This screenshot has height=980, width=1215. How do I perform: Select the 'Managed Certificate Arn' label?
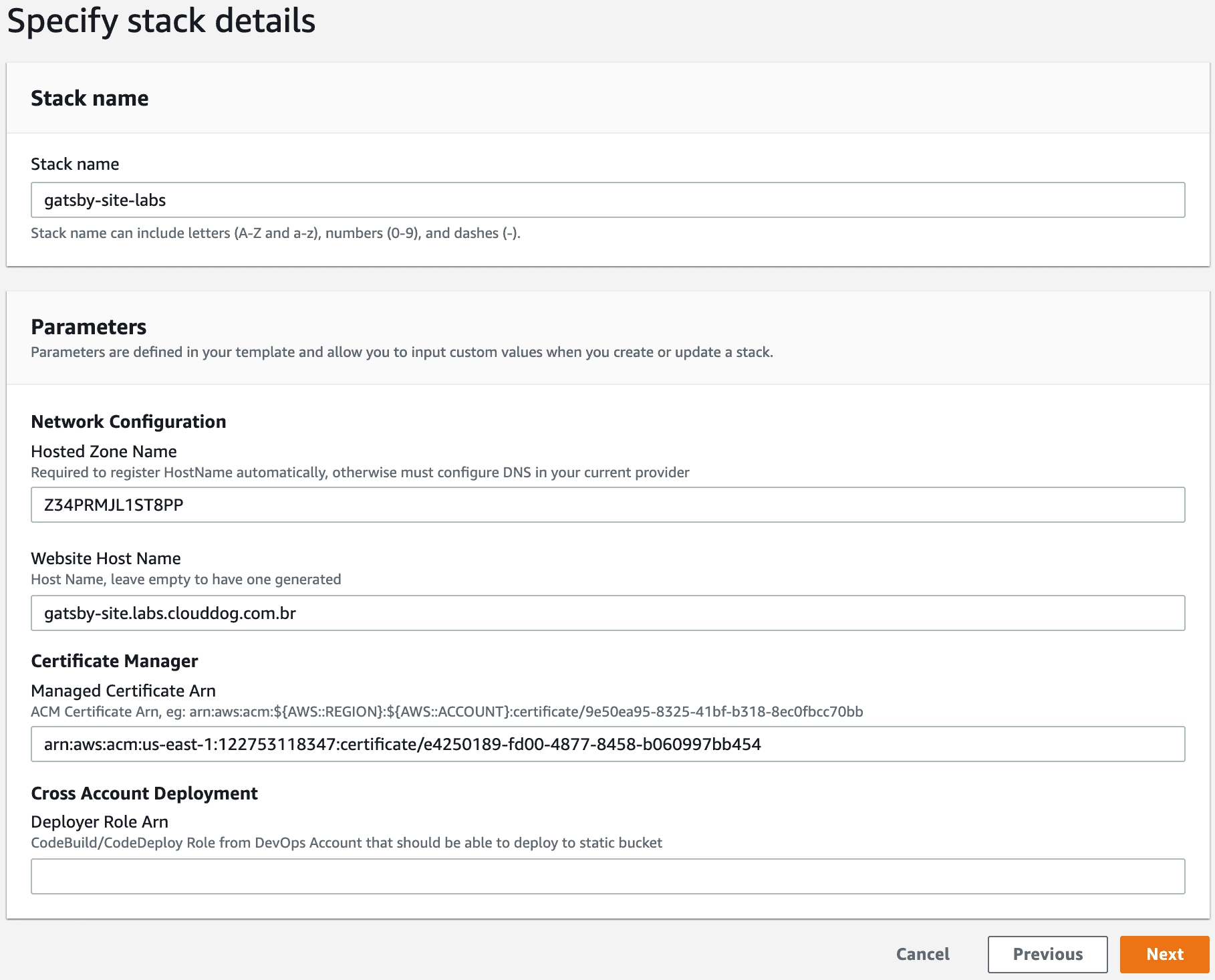tap(123, 691)
